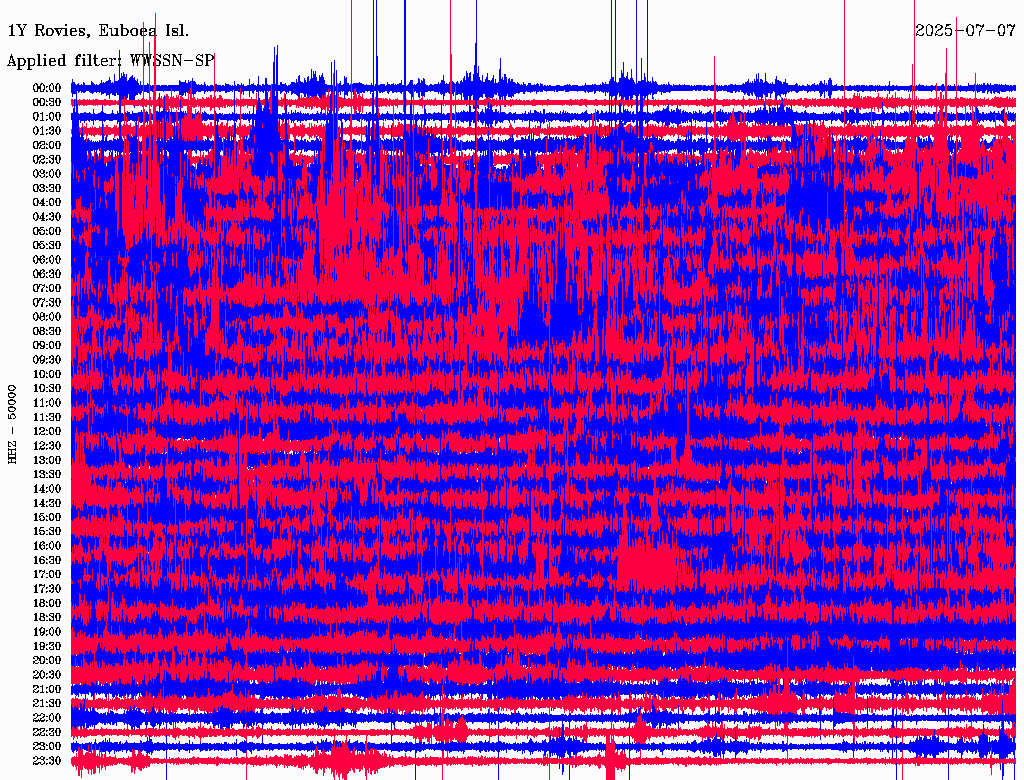Click the 03:00 time row label
The image size is (1024, 780).
(x=48, y=174)
